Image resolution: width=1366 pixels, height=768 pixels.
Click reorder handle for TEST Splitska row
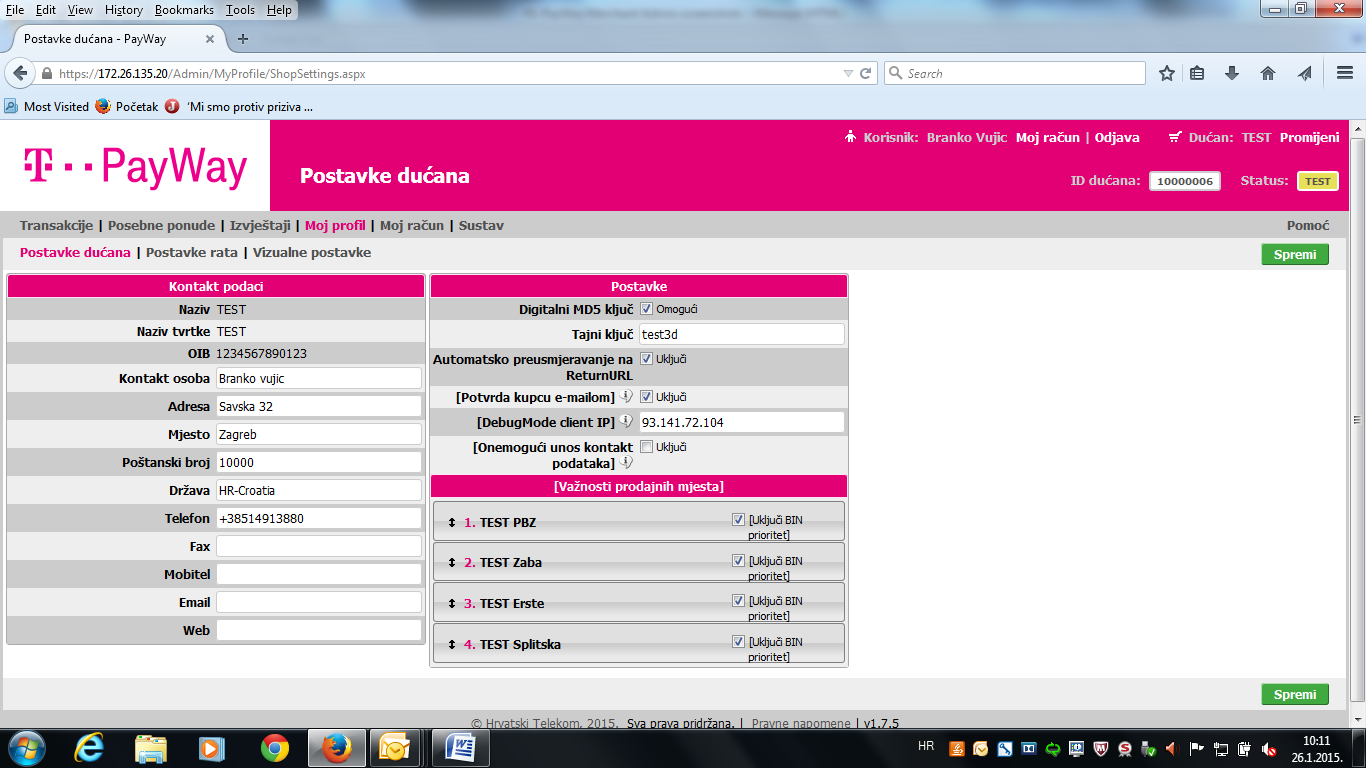tap(452, 645)
